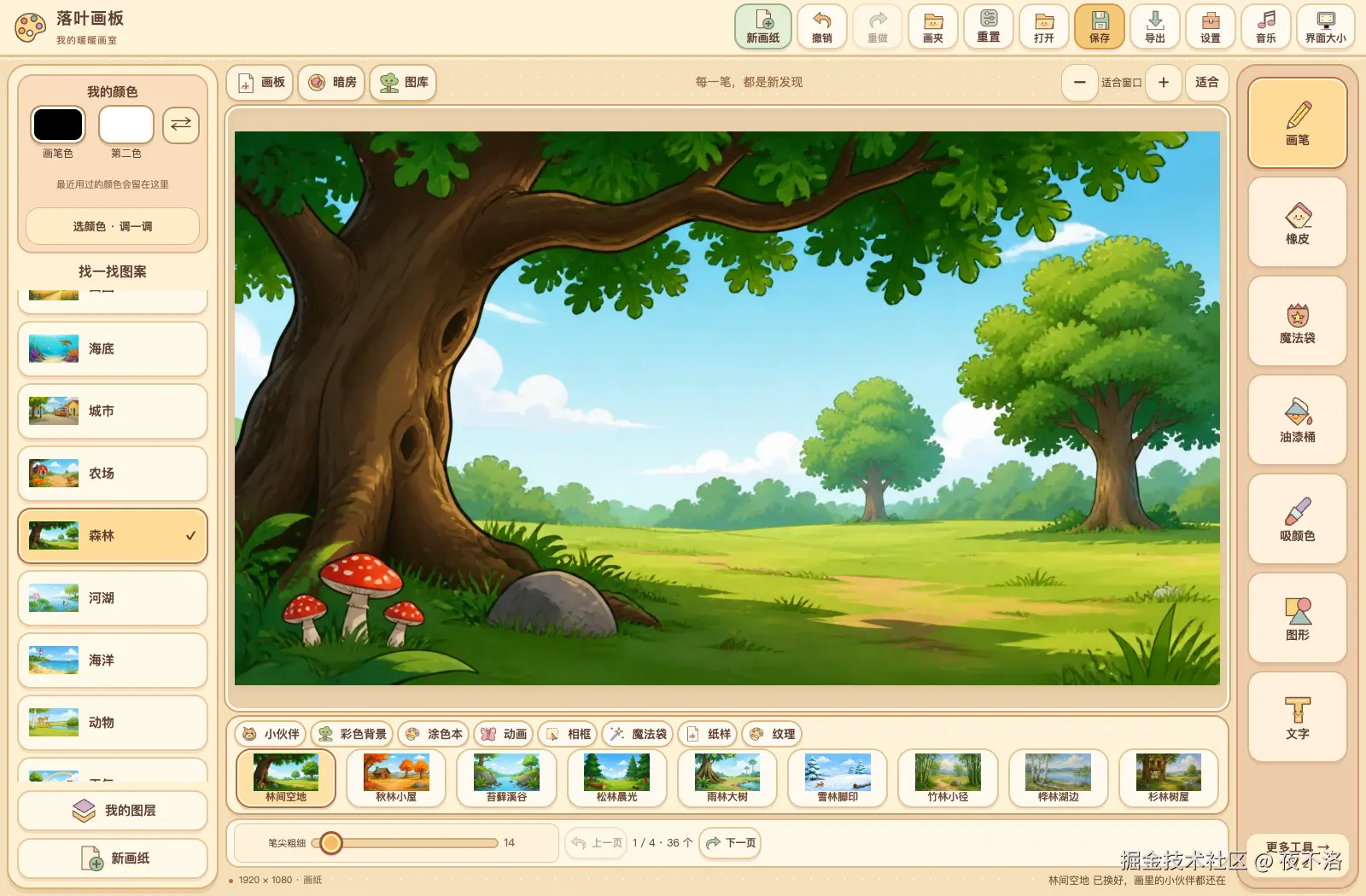This screenshot has height=896, width=1366.
Task: Toggle 音乐 music button
Action: [1266, 26]
